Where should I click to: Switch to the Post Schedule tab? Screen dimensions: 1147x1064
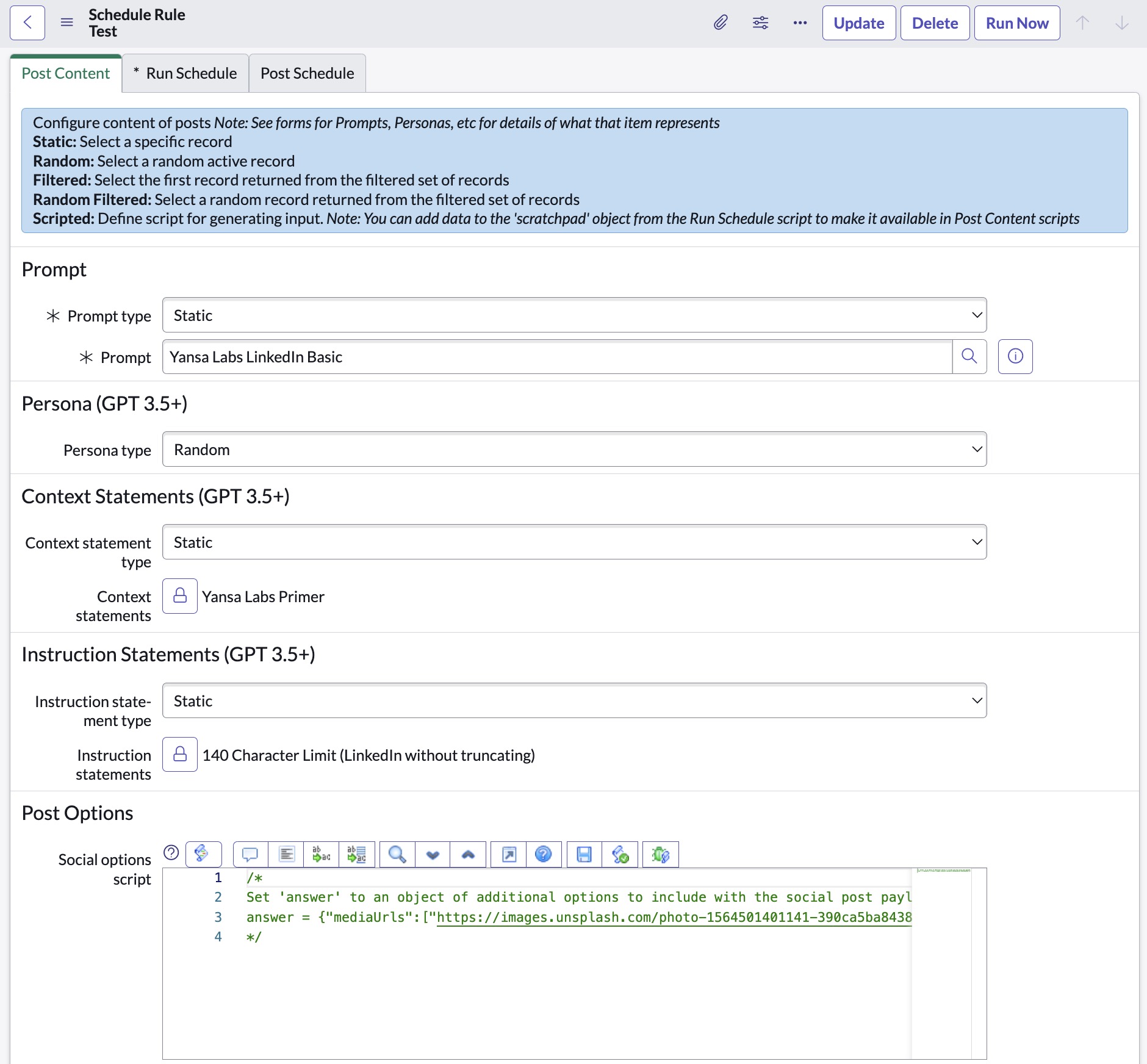[307, 73]
